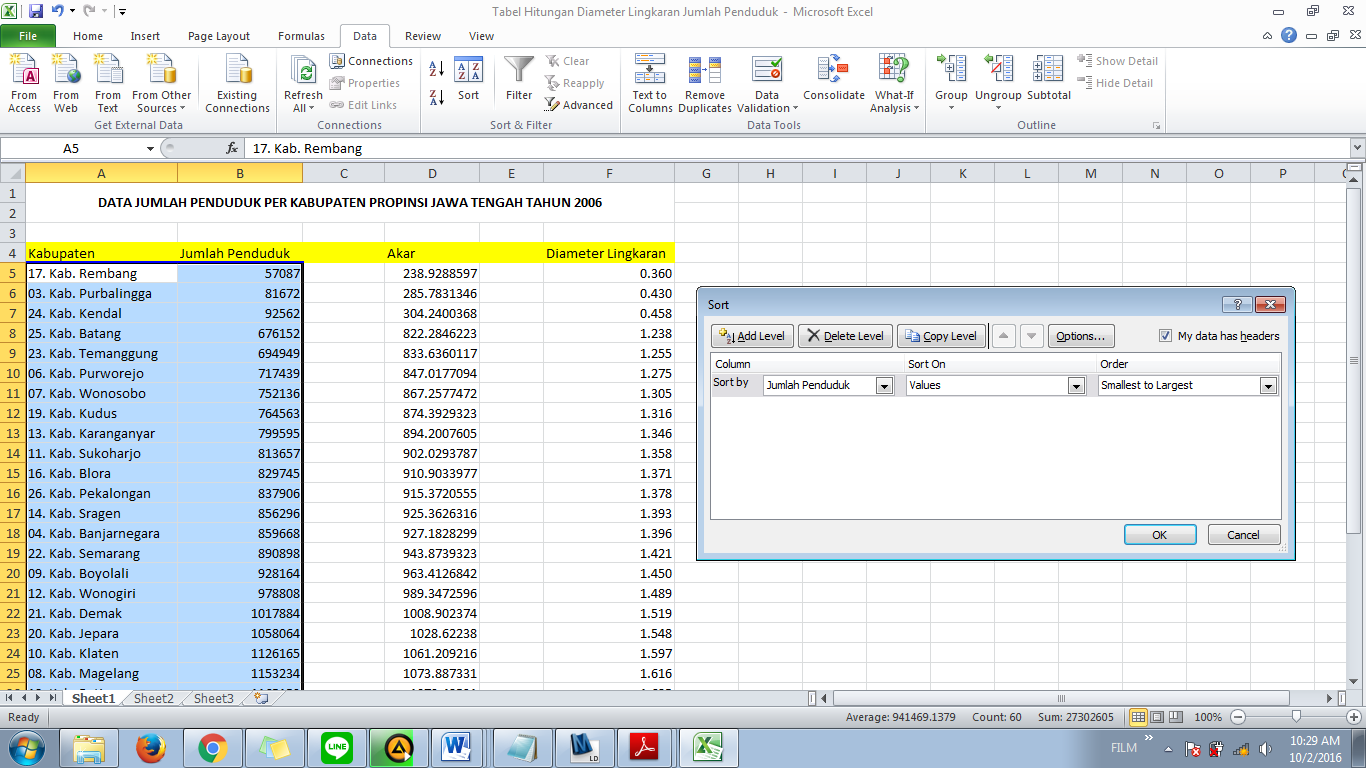Click the Undo icon in quick access toolbar
This screenshot has height=768, width=1366.
tap(58, 11)
